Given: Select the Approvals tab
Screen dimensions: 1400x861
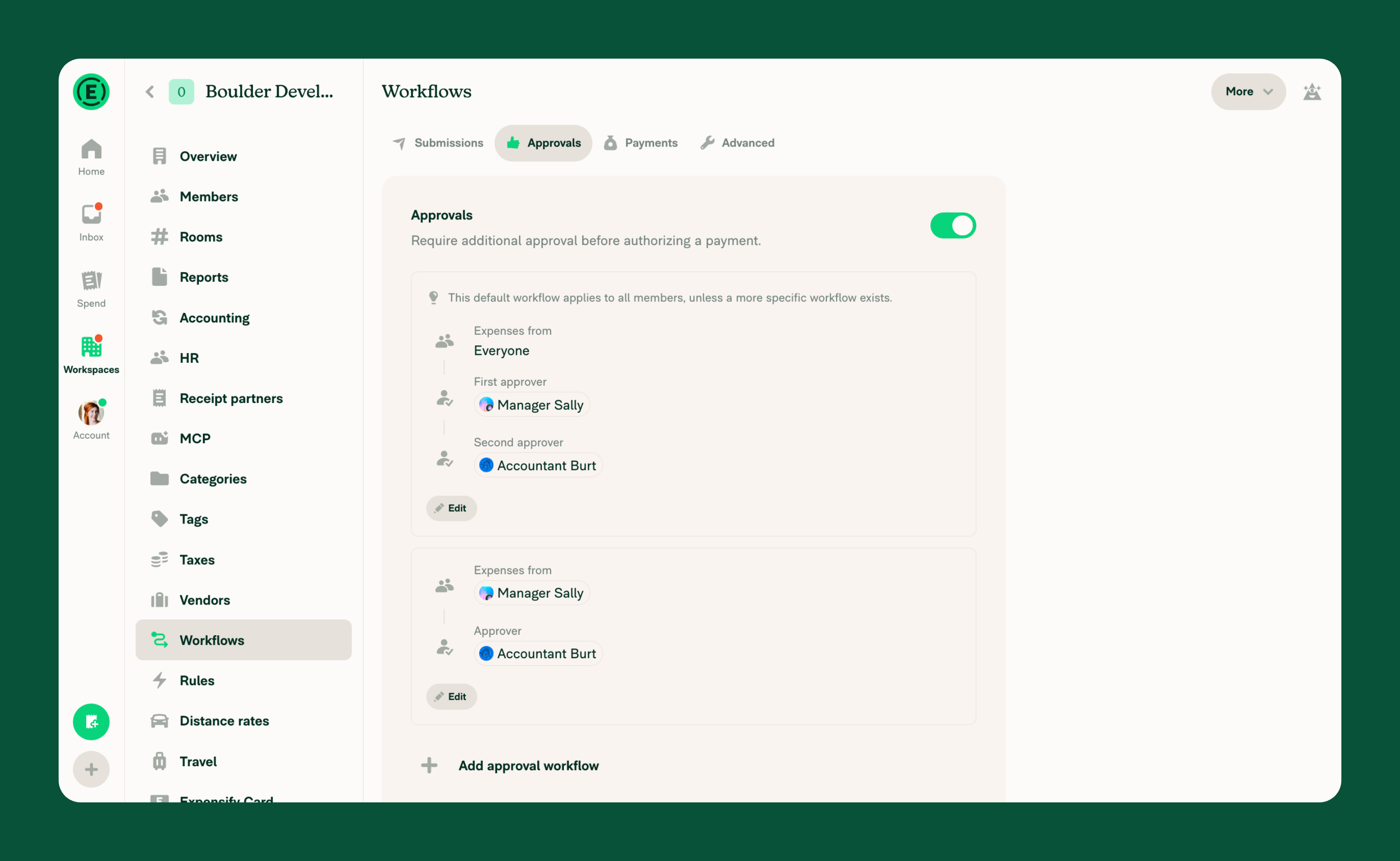Looking at the screenshot, I should pyautogui.click(x=543, y=143).
